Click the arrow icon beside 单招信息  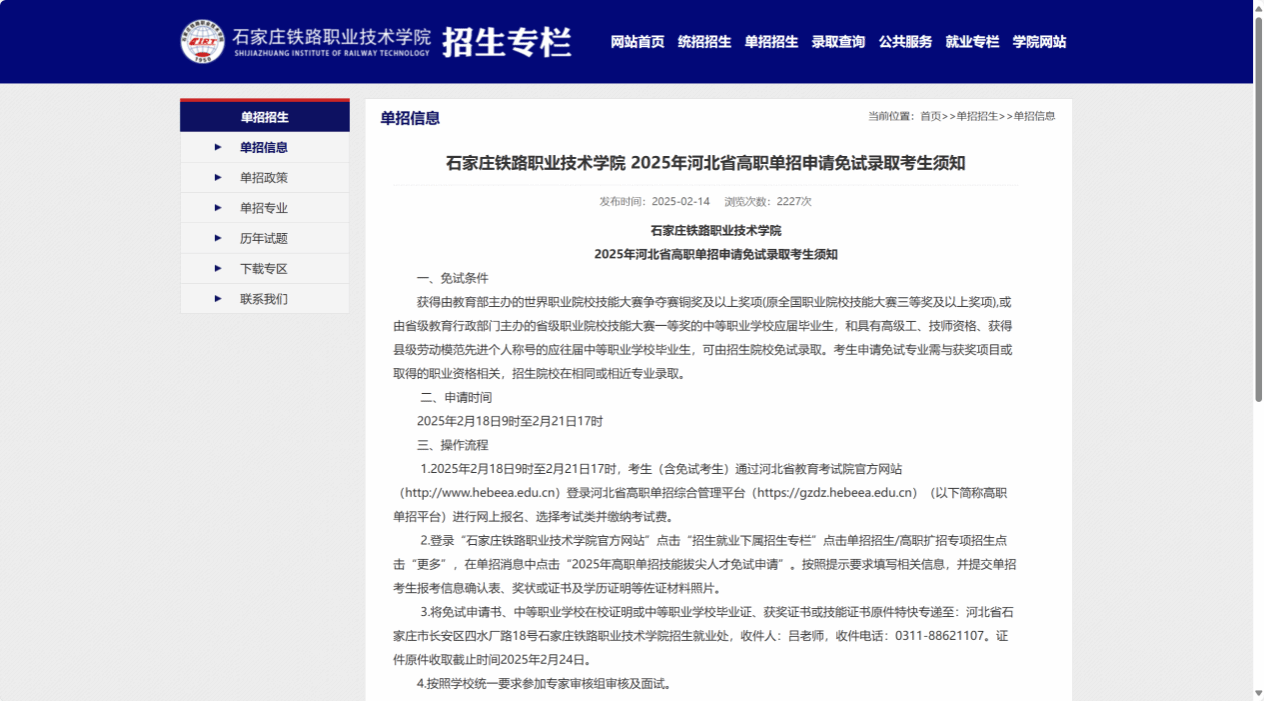(x=218, y=147)
